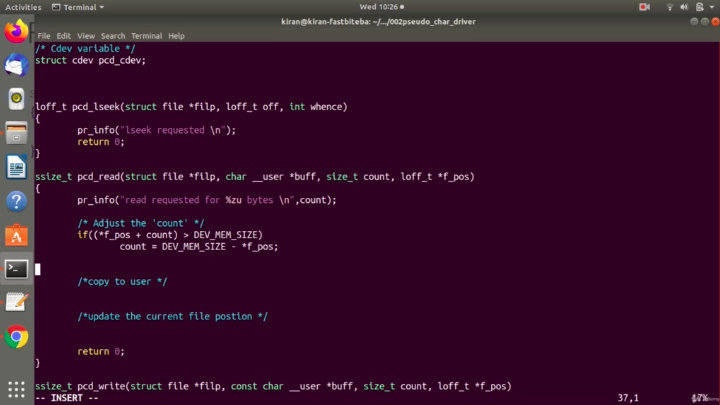Open the Help menu
The image size is (720, 405).
pos(176,36)
